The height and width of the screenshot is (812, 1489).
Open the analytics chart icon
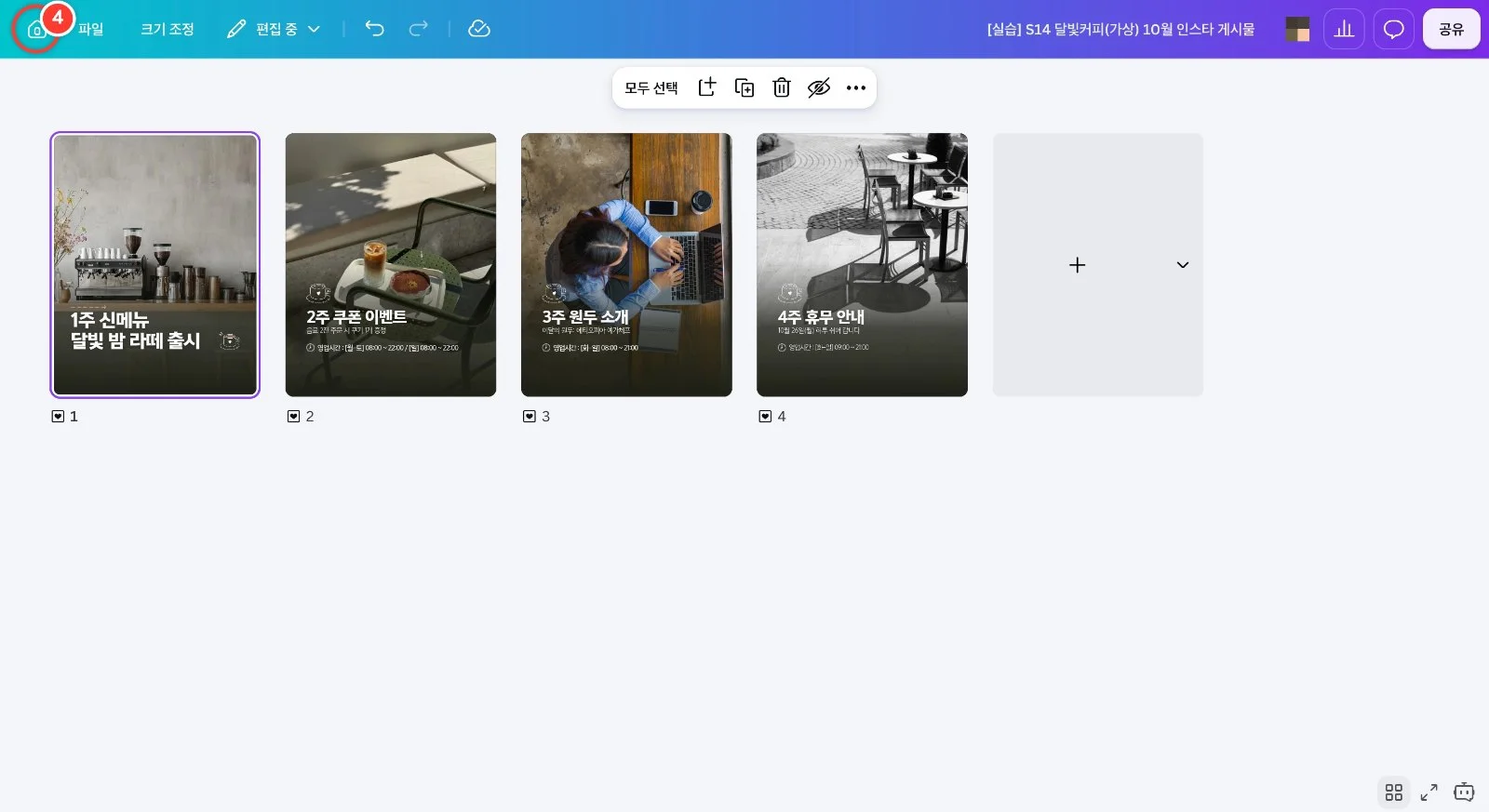[1344, 29]
